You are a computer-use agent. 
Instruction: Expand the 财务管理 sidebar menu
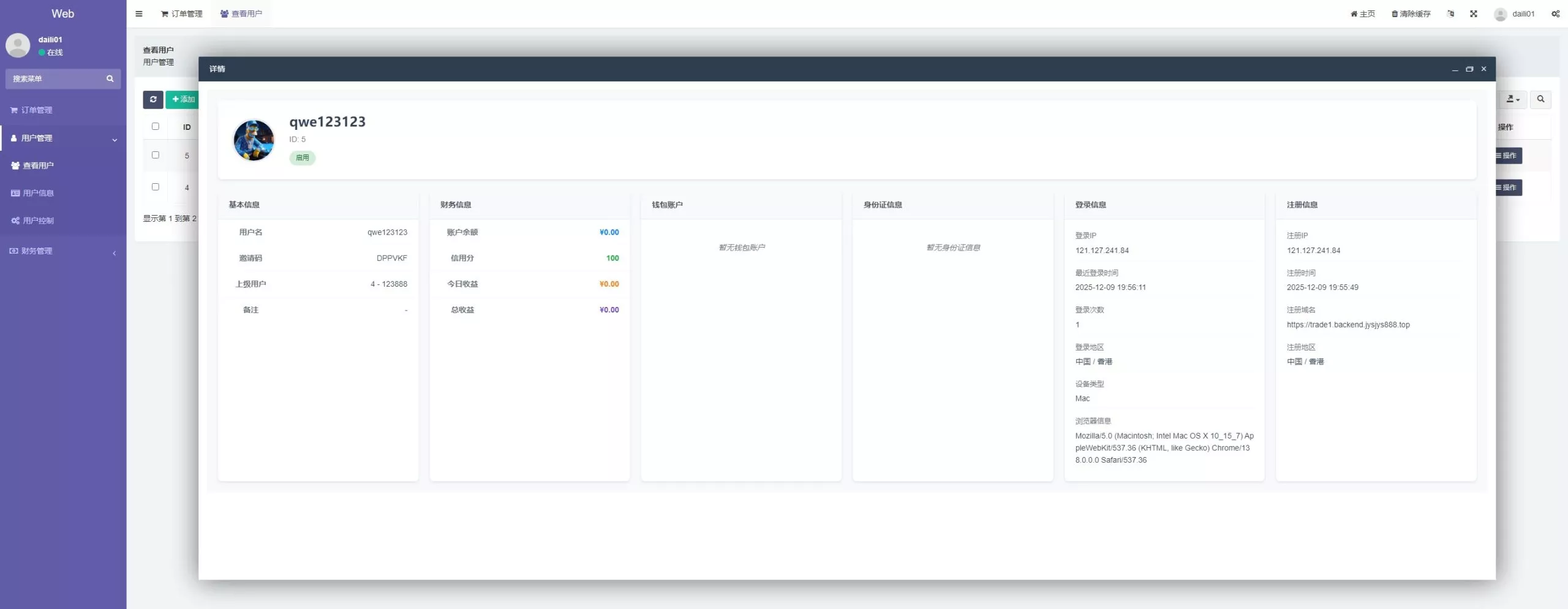click(x=62, y=251)
